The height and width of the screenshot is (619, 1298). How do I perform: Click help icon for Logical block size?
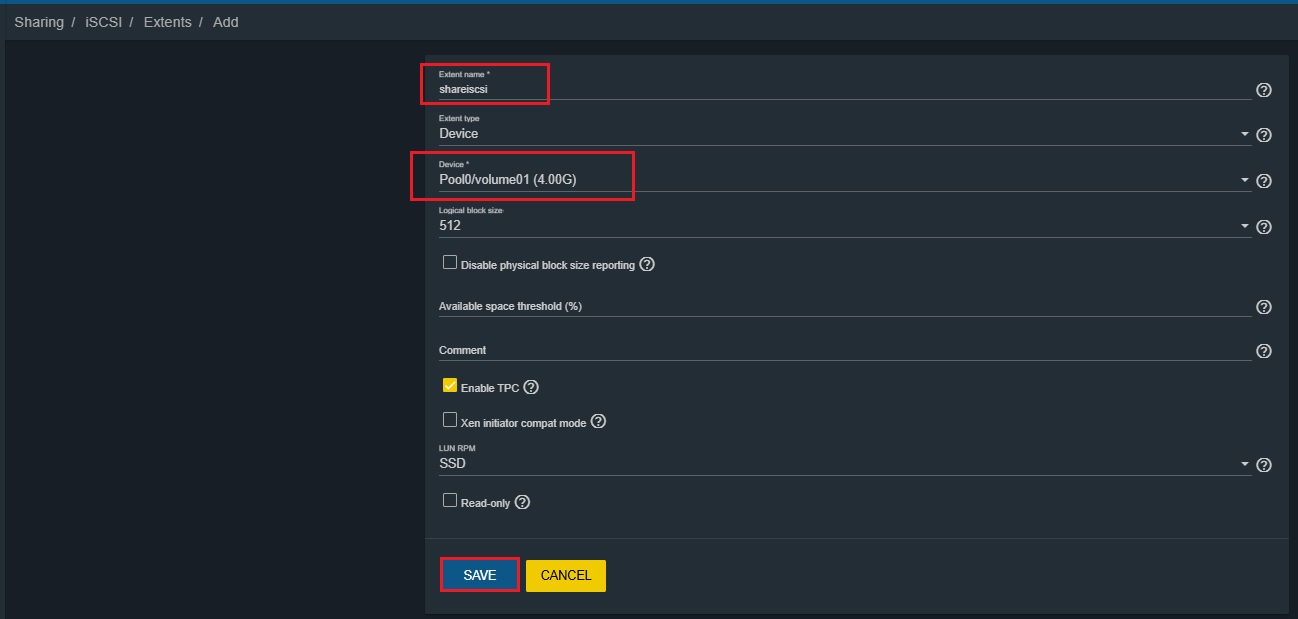pyautogui.click(x=1263, y=227)
